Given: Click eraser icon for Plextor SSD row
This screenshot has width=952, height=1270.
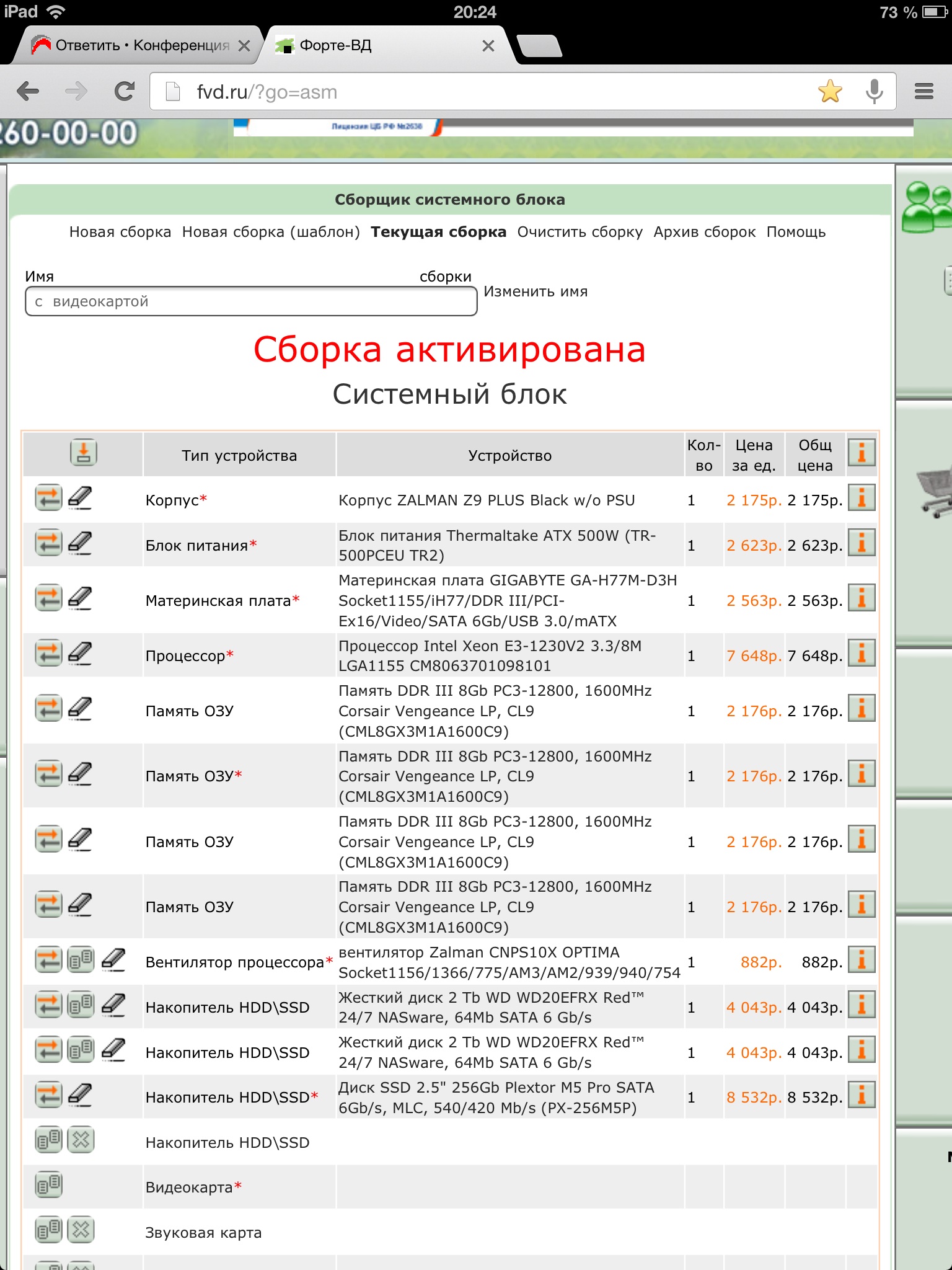Looking at the screenshot, I should [x=80, y=1095].
